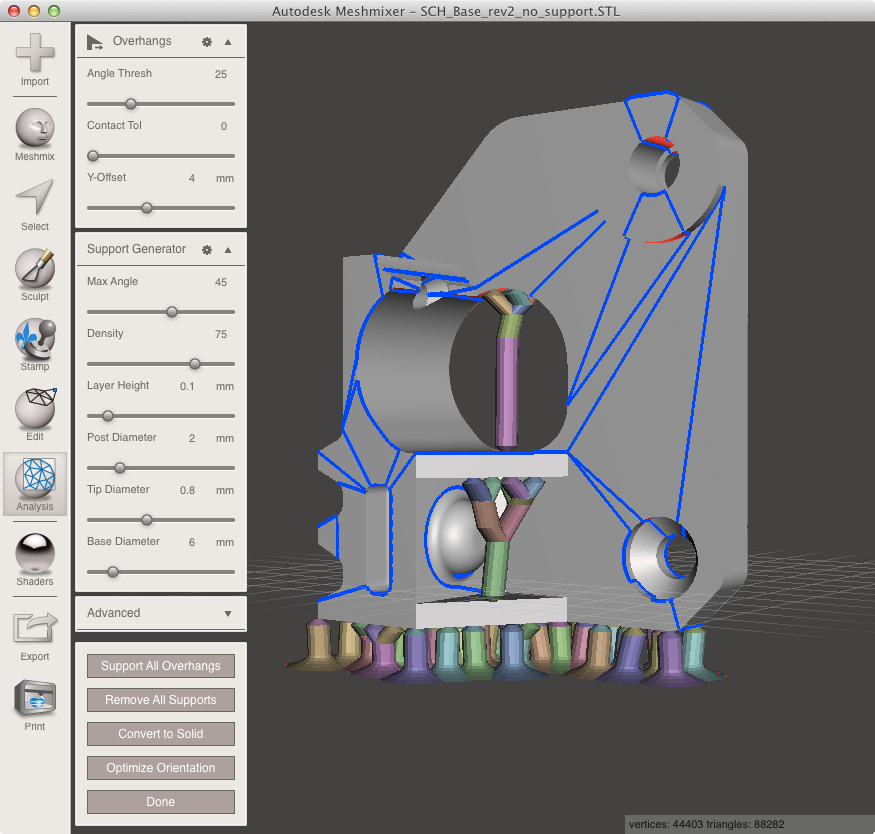
Task: Click the purple support post in the model
Action: coord(507,391)
